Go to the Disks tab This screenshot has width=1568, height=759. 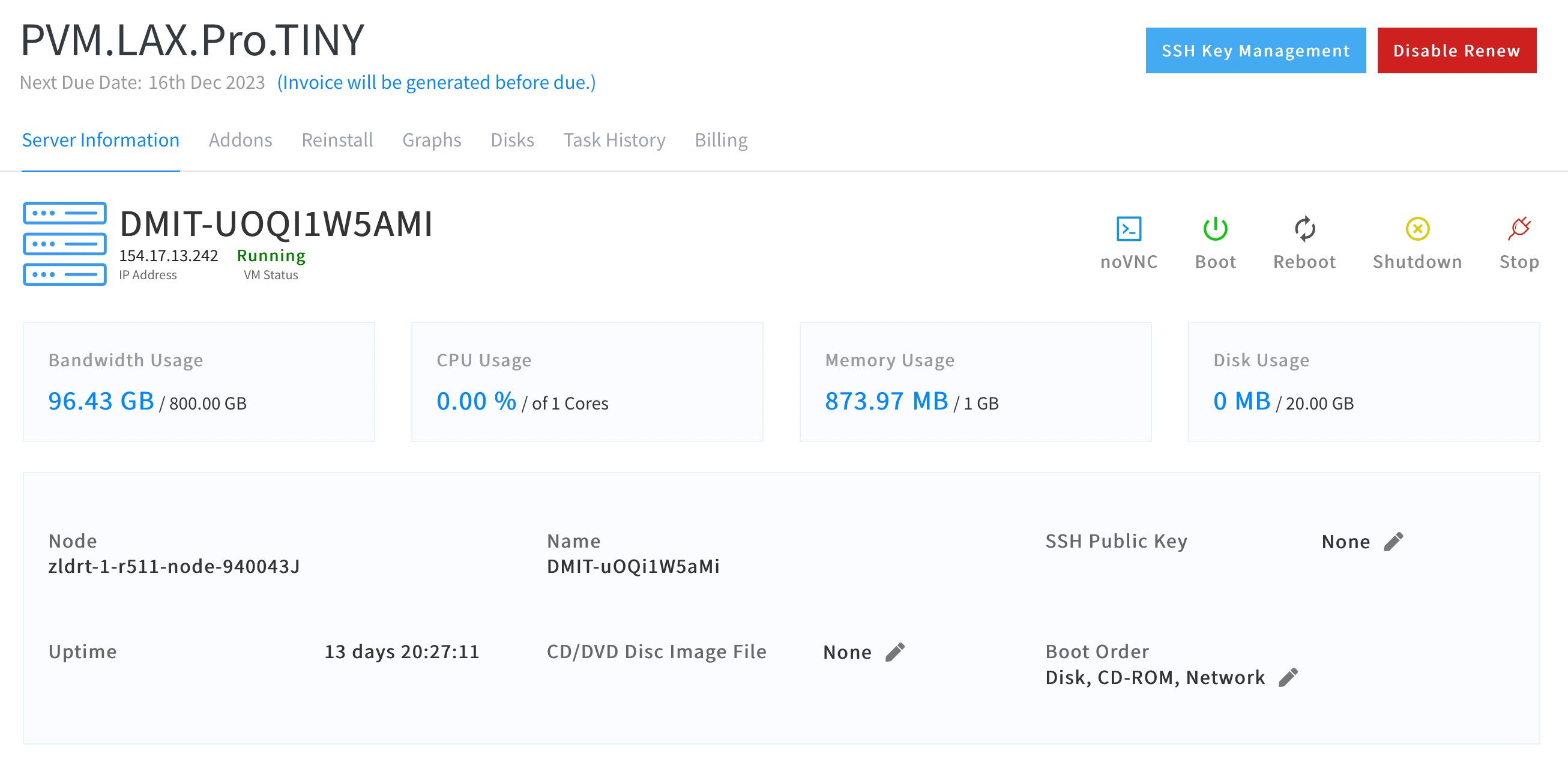[513, 140]
